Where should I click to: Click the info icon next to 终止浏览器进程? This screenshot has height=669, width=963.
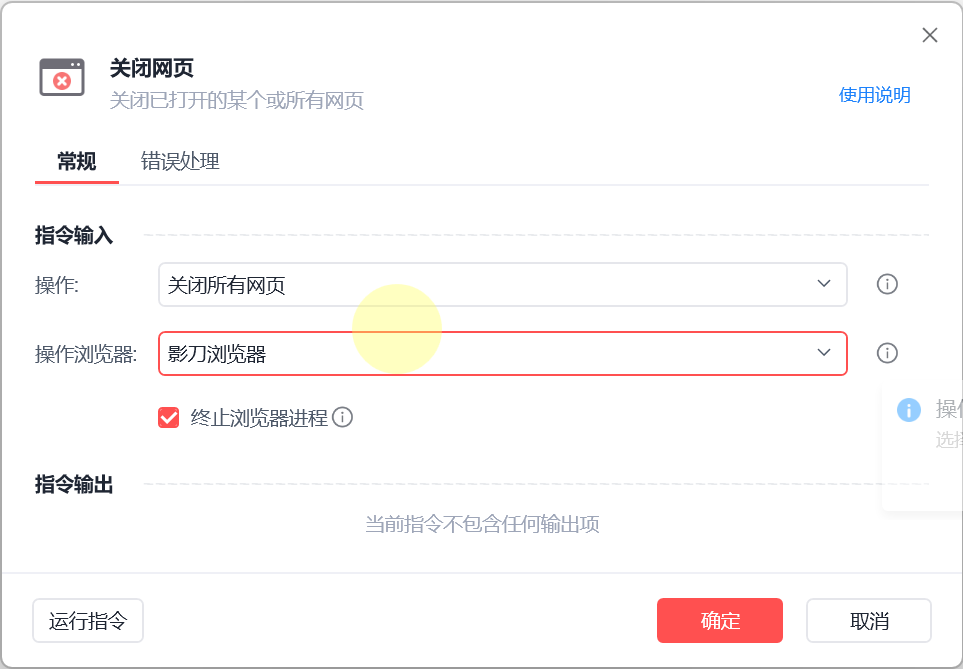pos(343,417)
